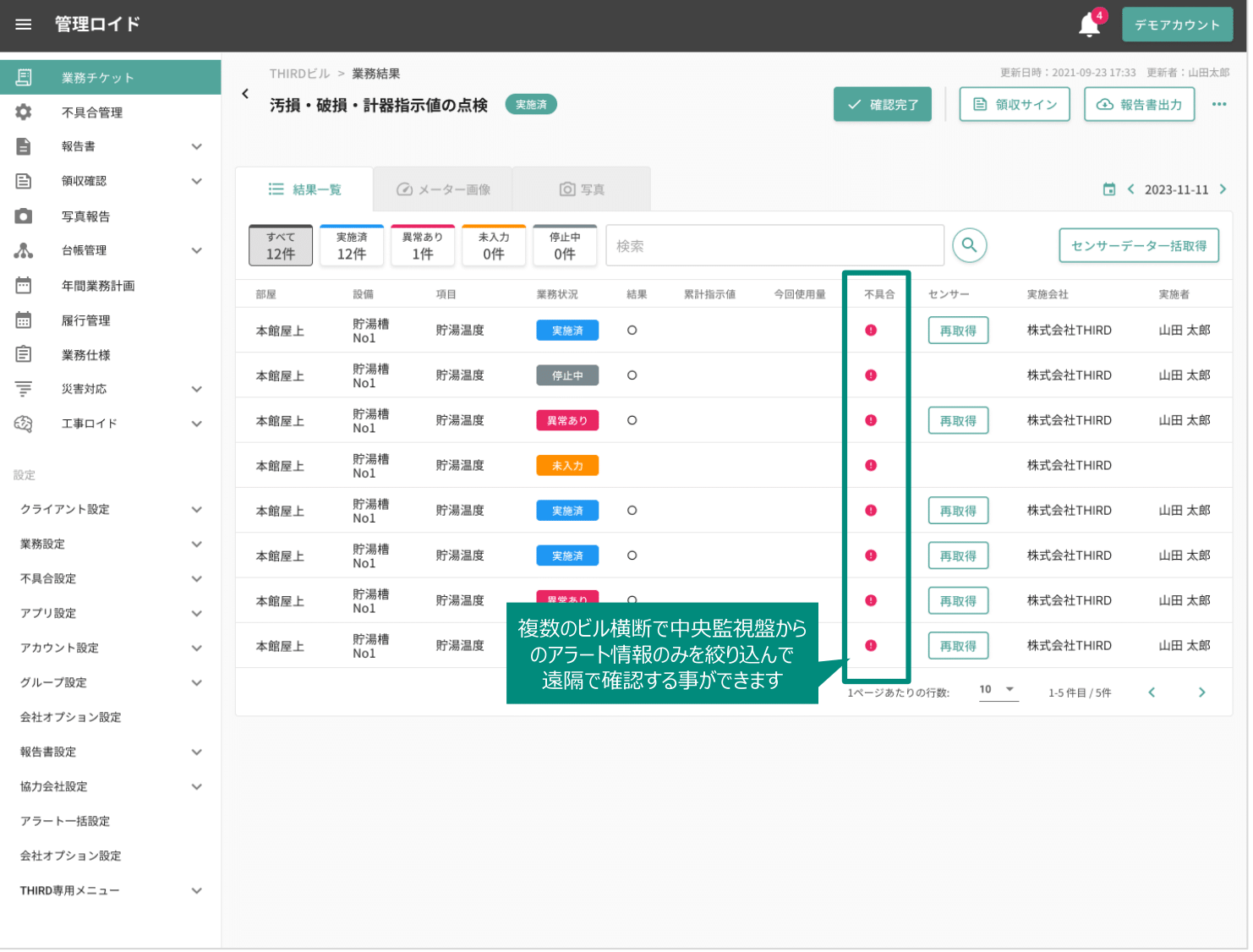
Task: Click THIRDビル breadcrumb link
Action: coord(299,74)
